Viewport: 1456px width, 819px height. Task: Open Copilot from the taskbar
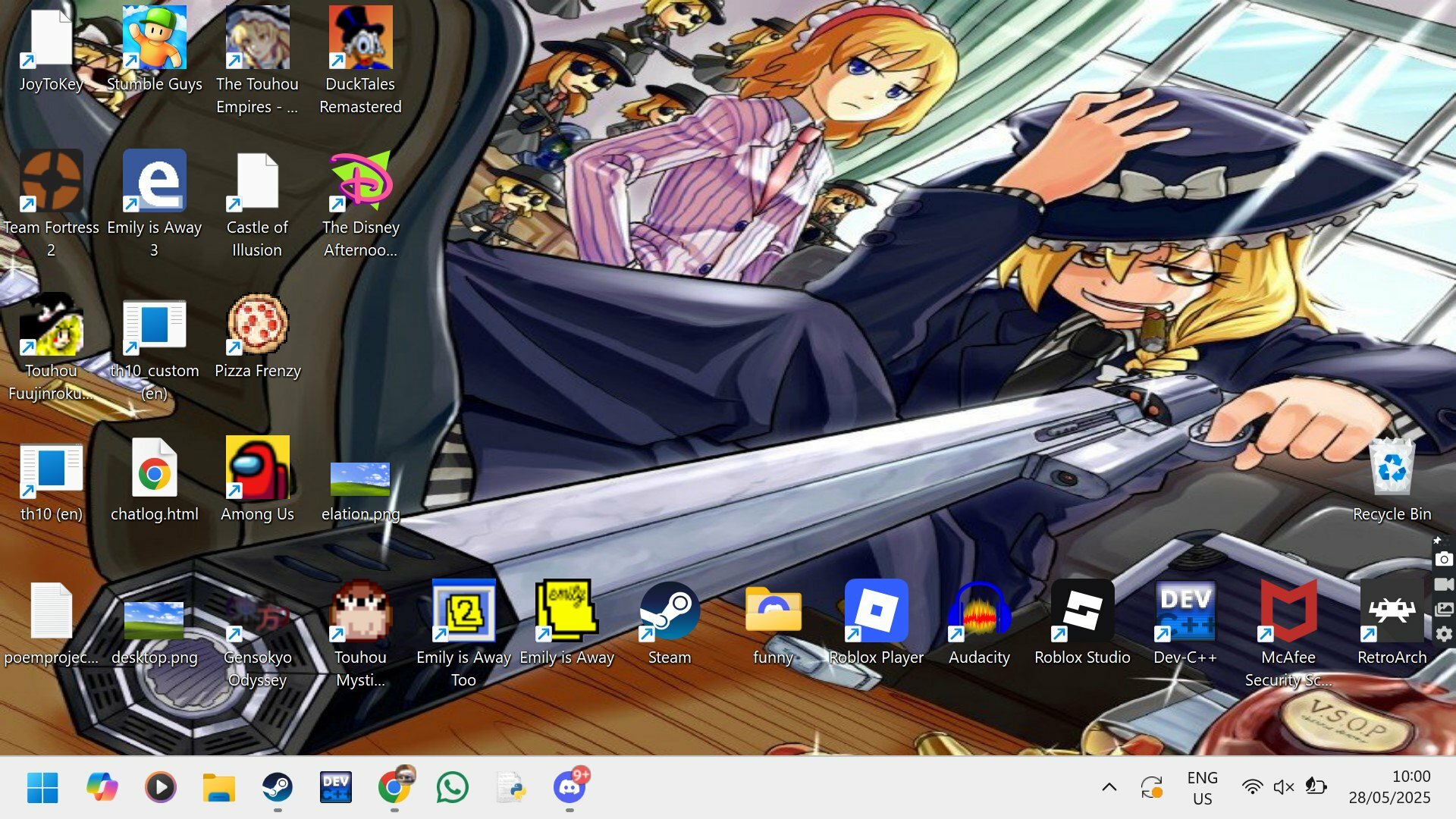[102, 787]
